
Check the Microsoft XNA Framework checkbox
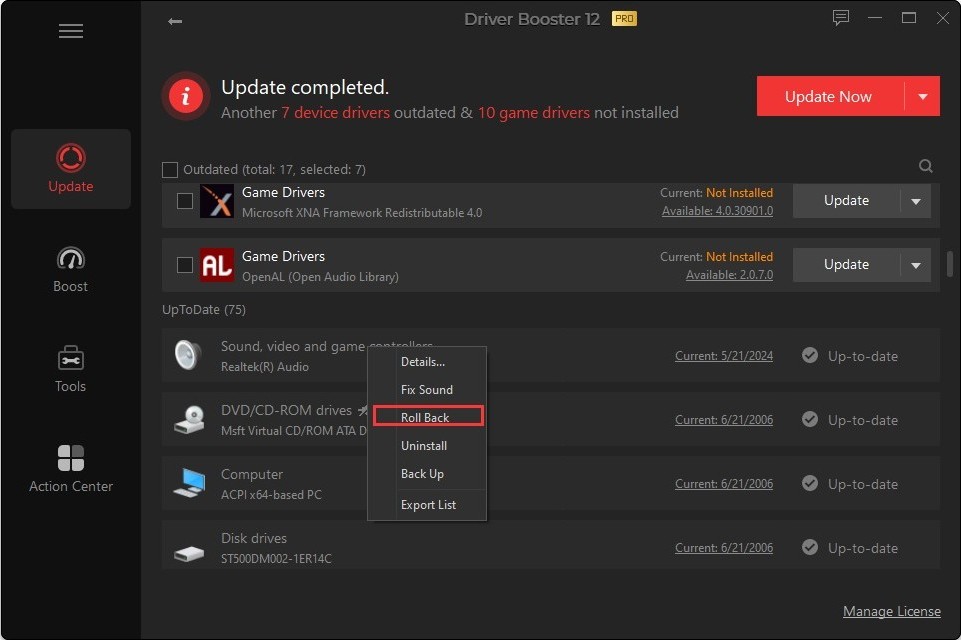(x=184, y=201)
